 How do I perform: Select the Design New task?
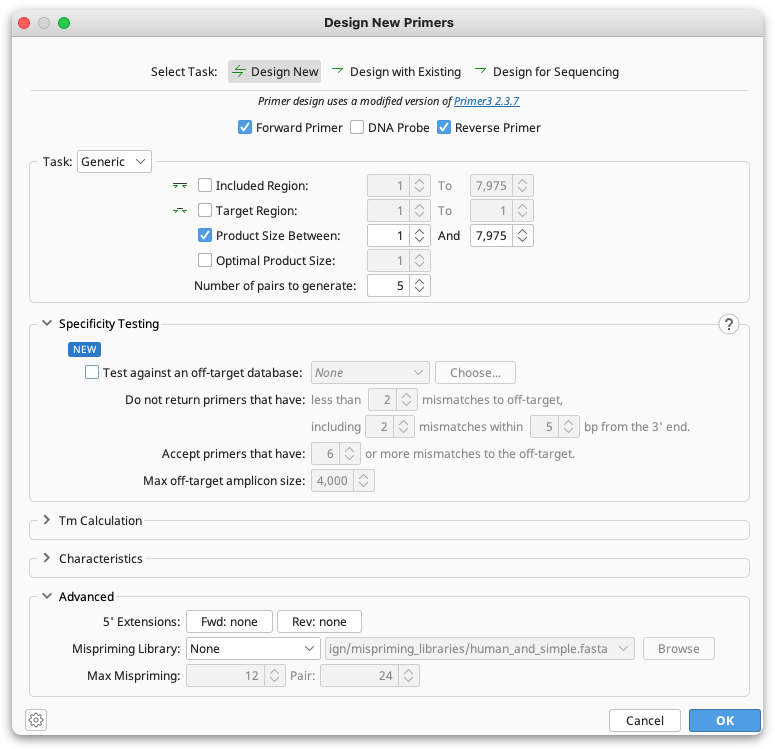275,72
